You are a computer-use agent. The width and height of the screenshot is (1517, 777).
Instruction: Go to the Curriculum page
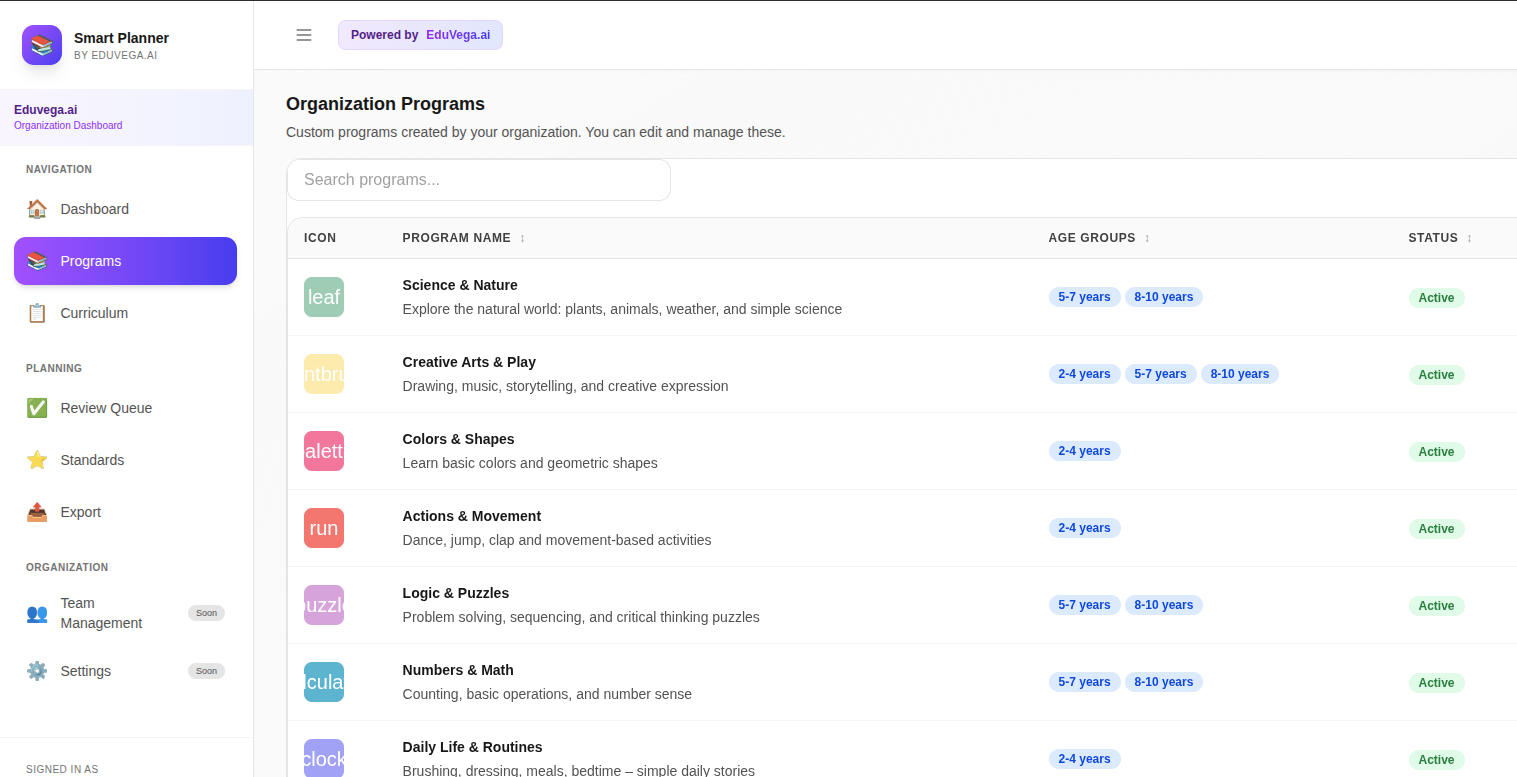pos(94,313)
